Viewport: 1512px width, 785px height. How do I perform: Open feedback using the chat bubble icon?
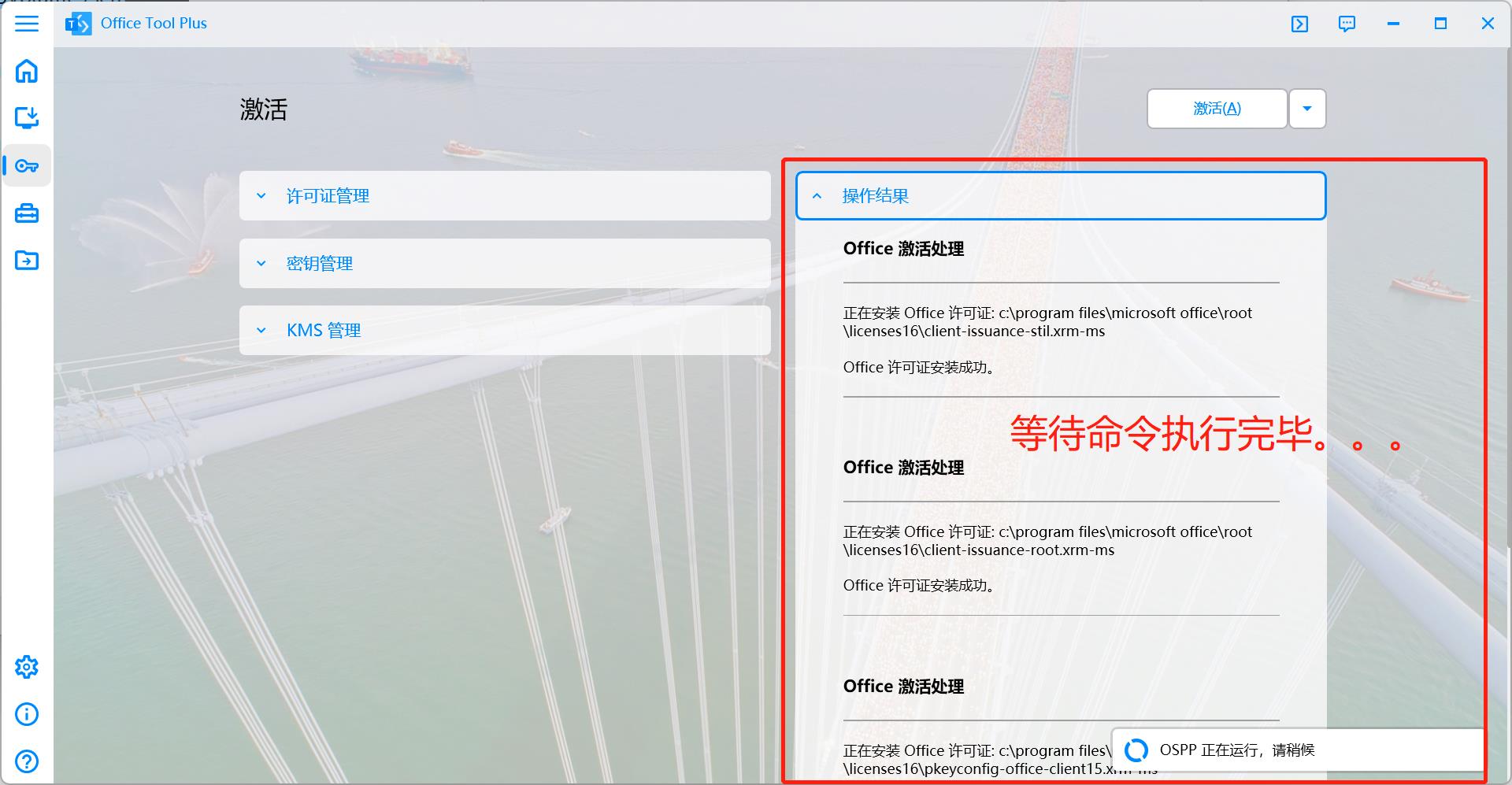(x=1347, y=24)
